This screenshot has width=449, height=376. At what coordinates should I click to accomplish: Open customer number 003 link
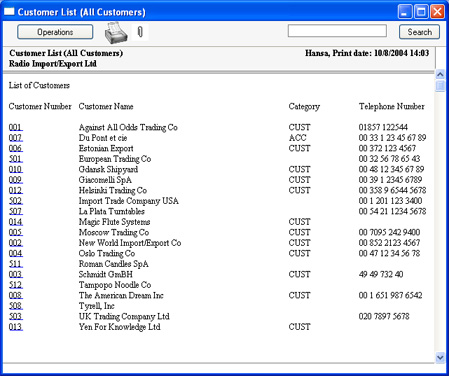click(x=16, y=274)
